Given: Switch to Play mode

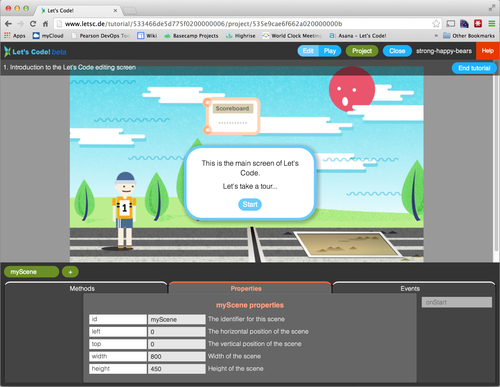Looking at the screenshot, I should (x=330, y=51).
